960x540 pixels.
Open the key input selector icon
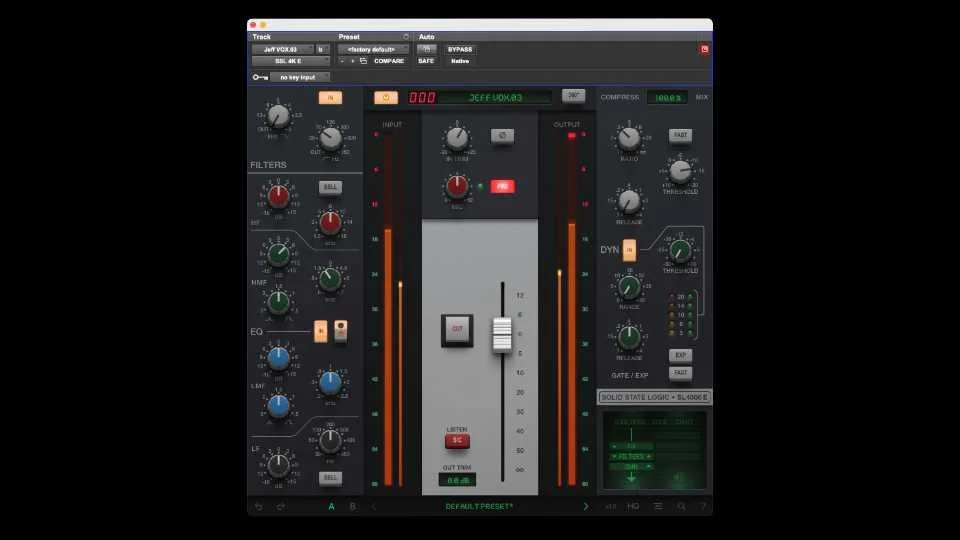(260, 77)
